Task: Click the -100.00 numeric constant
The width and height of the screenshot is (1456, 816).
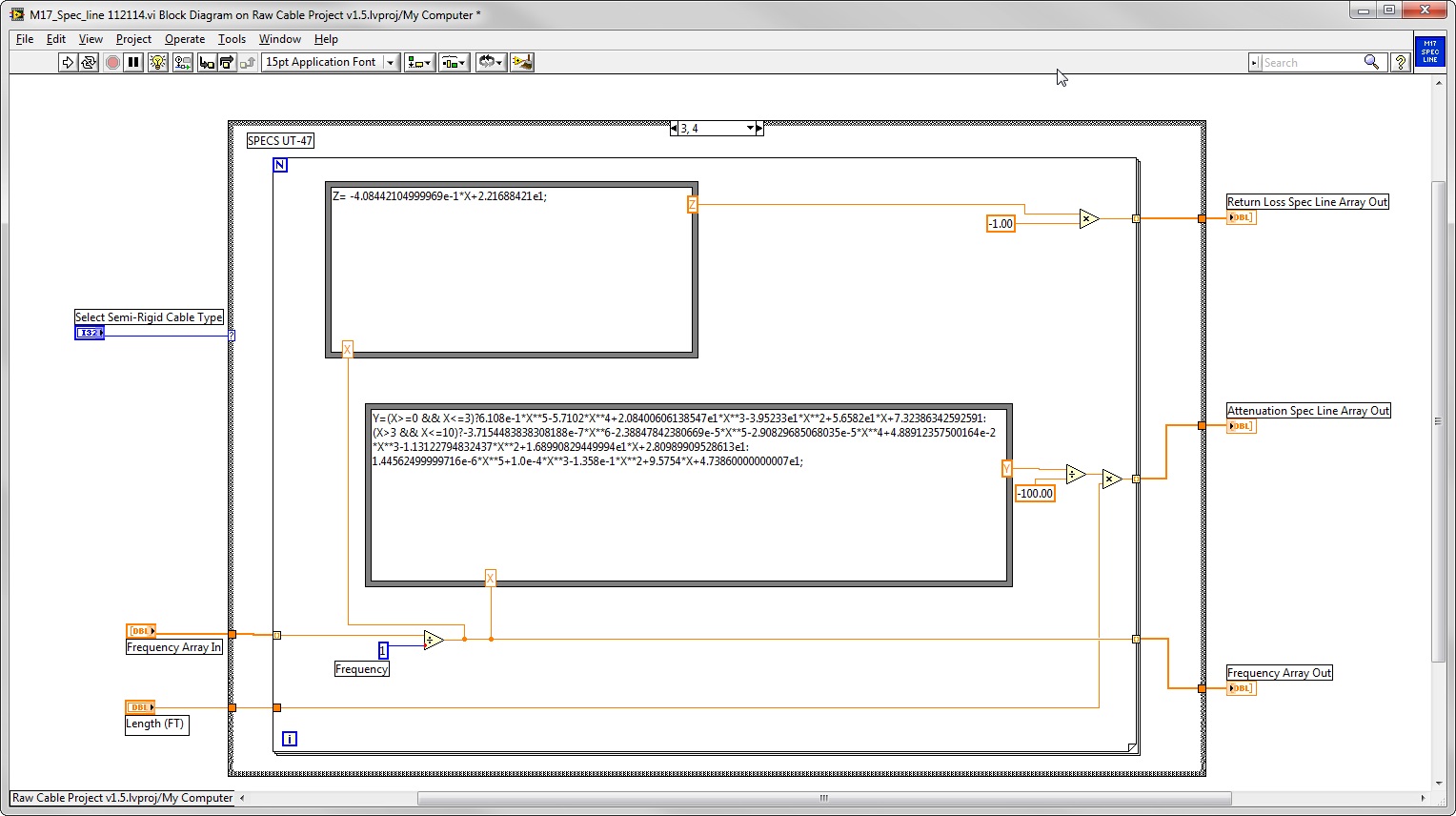Action: (1035, 494)
